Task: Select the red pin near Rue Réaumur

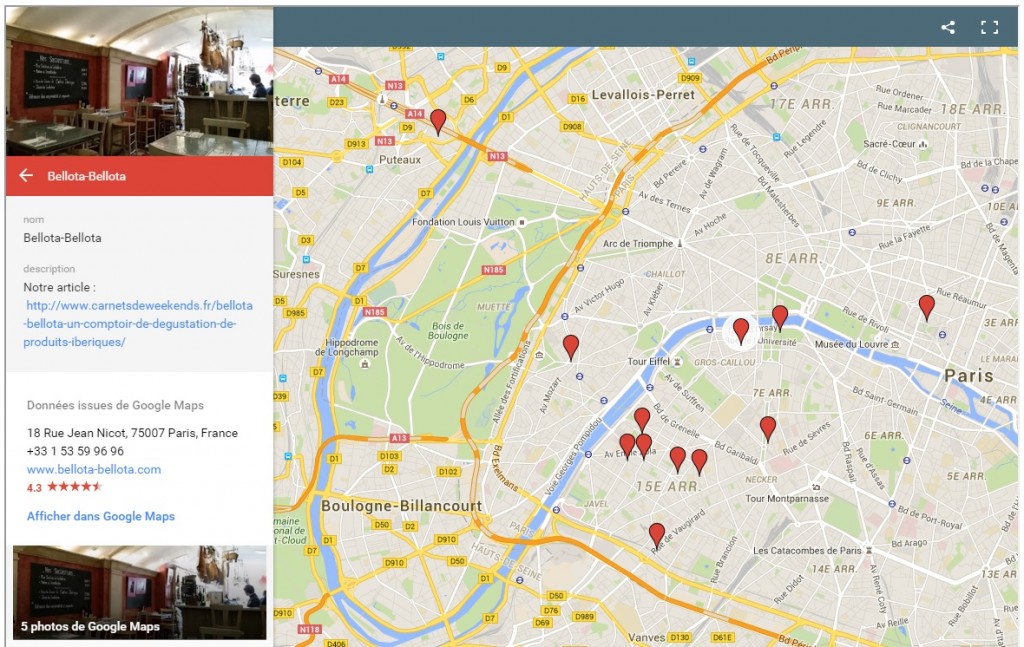Action: coord(926,308)
